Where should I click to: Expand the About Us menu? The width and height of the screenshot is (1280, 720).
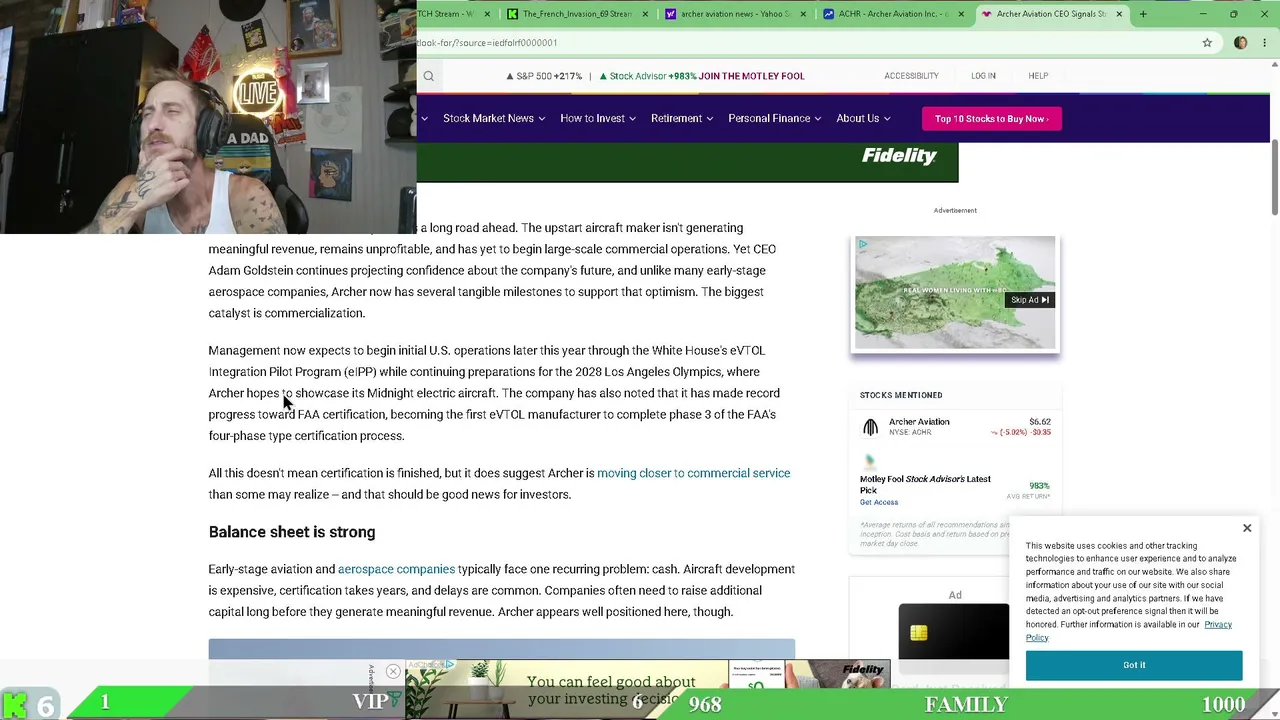(x=863, y=118)
